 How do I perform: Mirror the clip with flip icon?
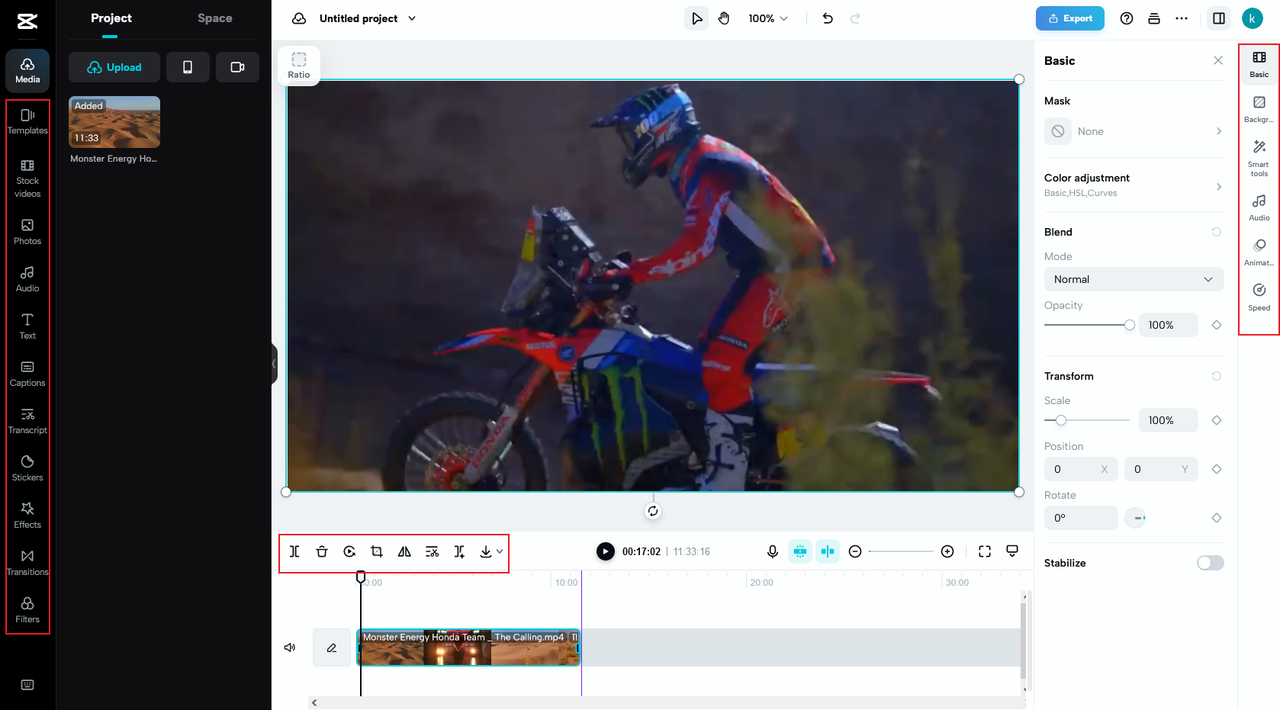(x=404, y=551)
